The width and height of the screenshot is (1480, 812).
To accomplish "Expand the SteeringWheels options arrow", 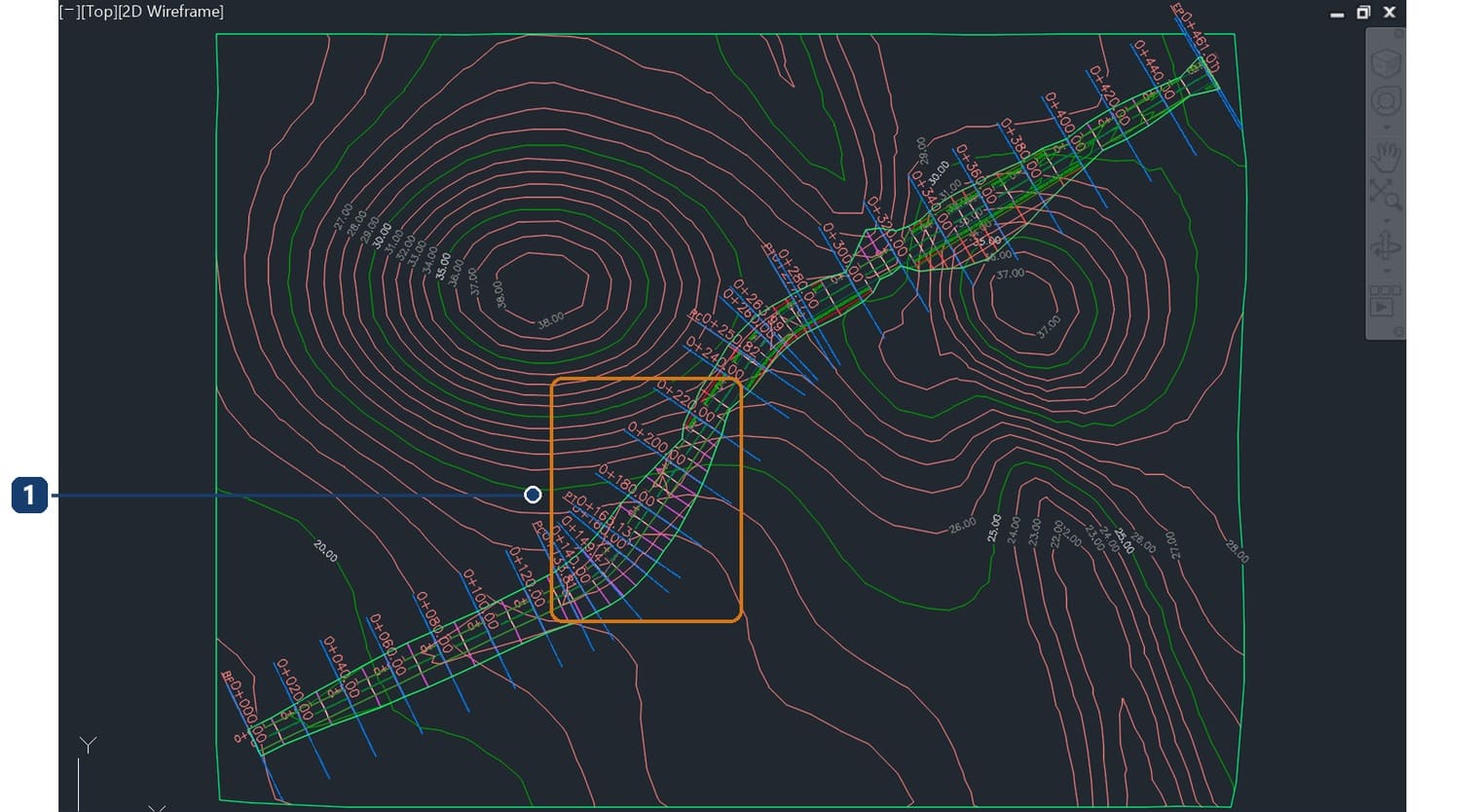I will click(x=1386, y=127).
